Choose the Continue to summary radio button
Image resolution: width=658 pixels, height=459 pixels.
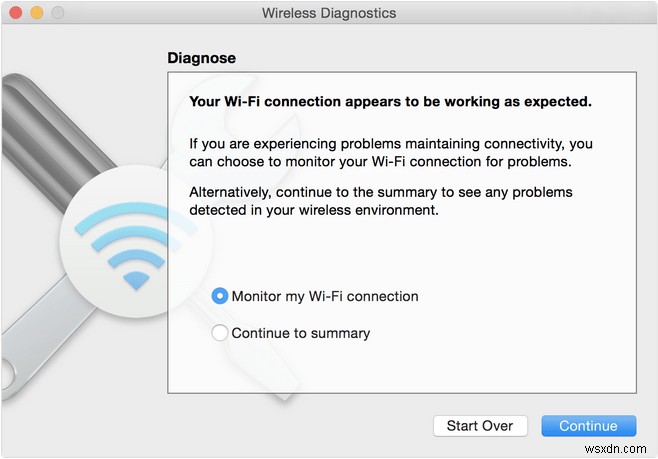pyautogui.click(x=220, y=333)
